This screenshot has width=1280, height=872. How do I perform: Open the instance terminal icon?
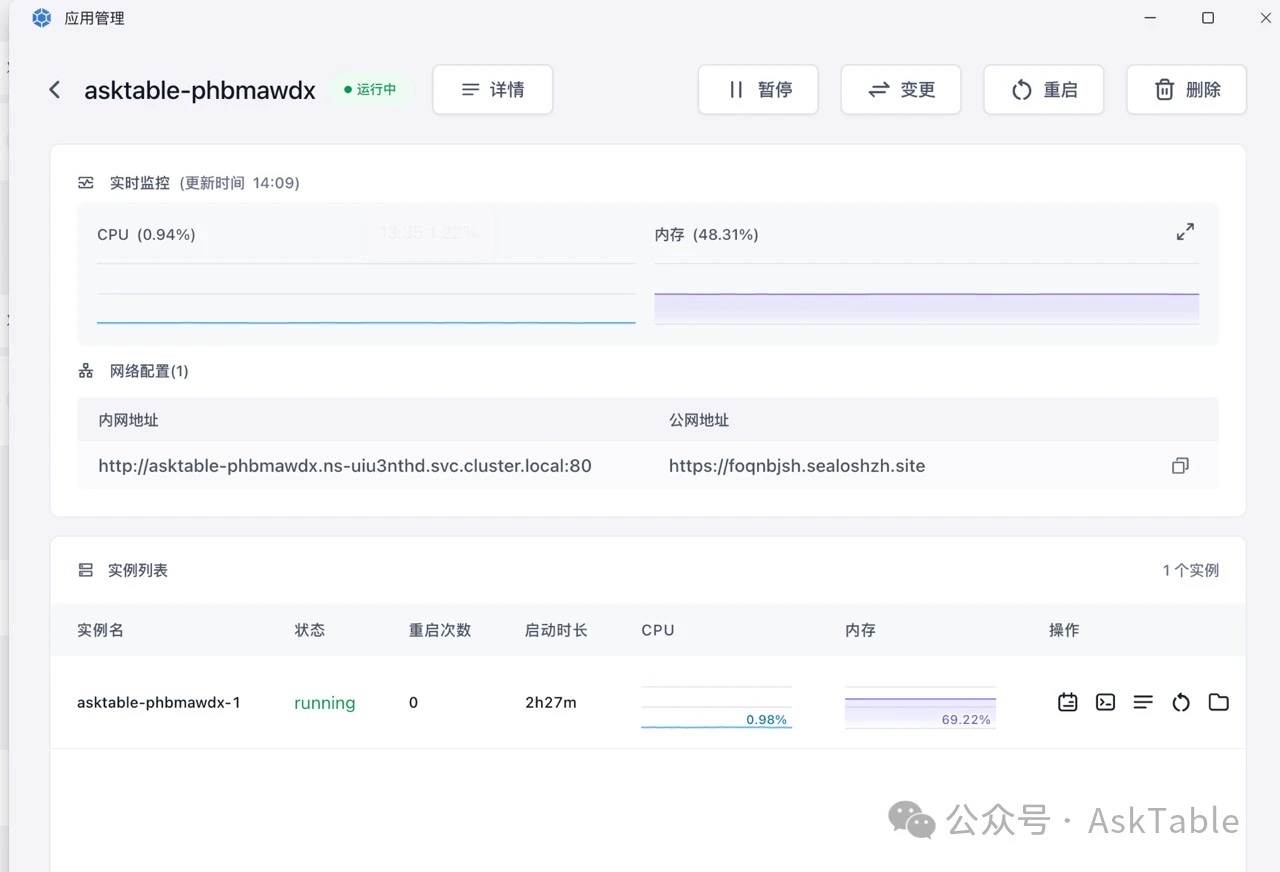pyautogui.click(x=1105, y=702)
